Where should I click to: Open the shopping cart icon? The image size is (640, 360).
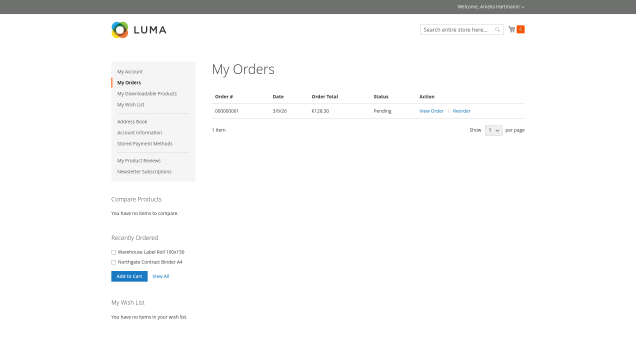[511, 29]
